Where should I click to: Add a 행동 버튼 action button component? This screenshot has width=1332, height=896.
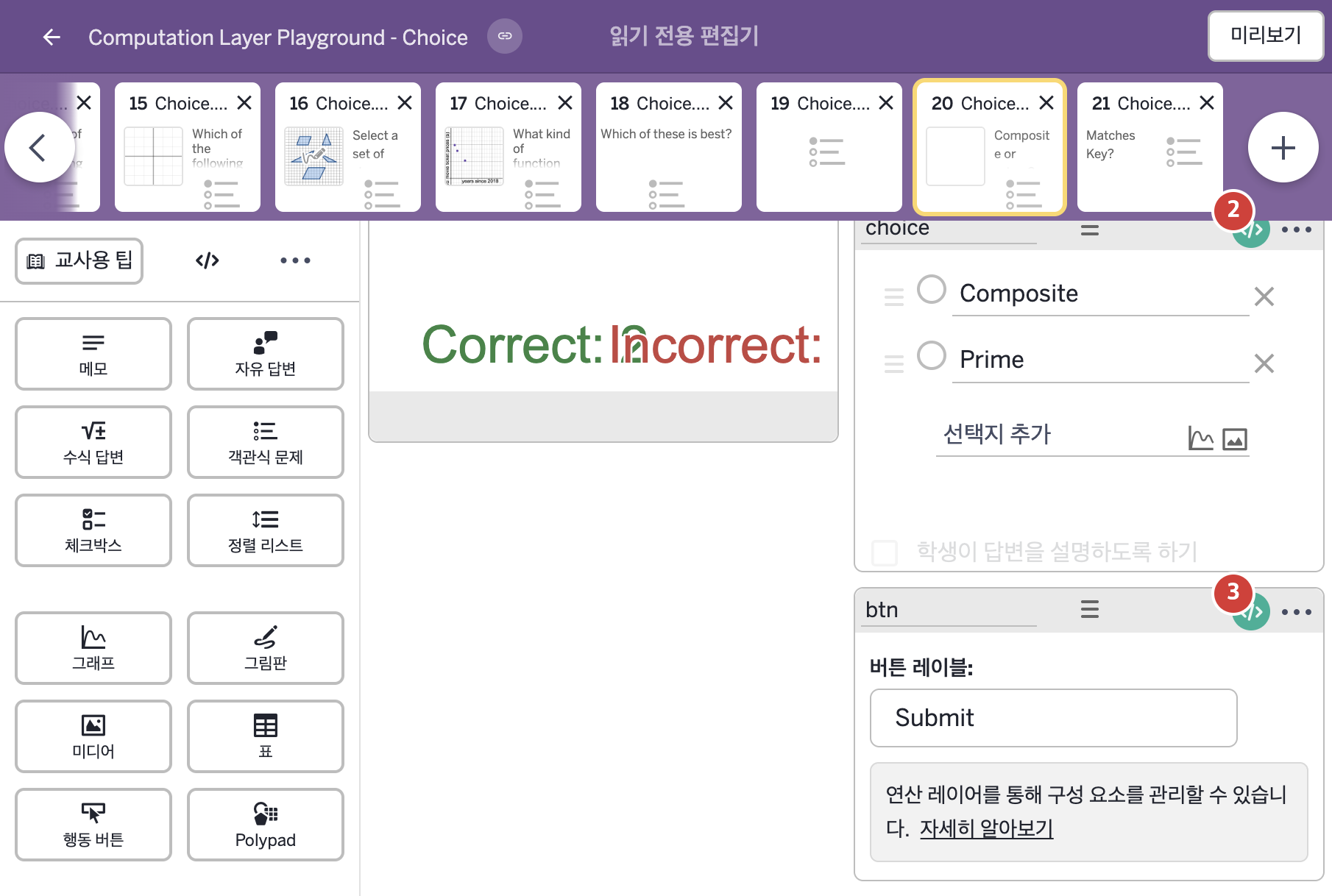coord(93,825)
